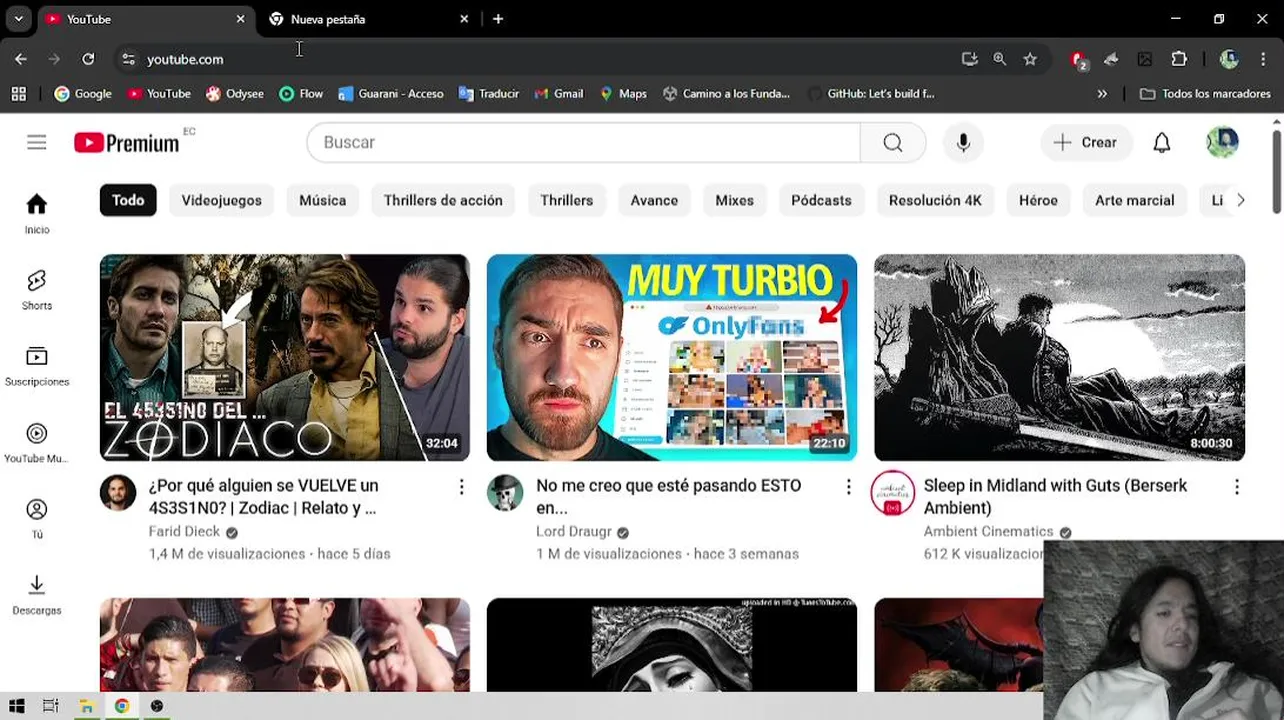The image size is (1284, 720).
Task: Open the notifications bell
Action: click(1161, 143)
